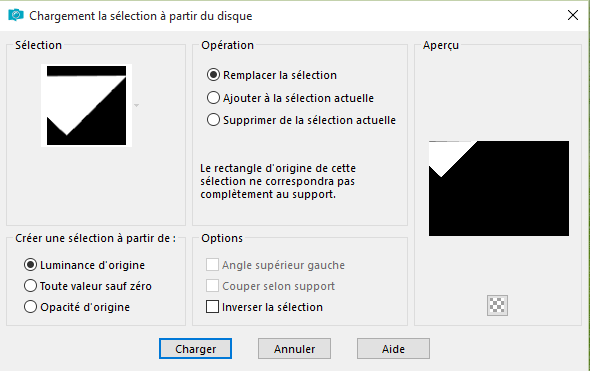590x371 pixels.
Task: Close the Chargement la sélection dialog
Action: pyautogui.click(x=572, y=15)
